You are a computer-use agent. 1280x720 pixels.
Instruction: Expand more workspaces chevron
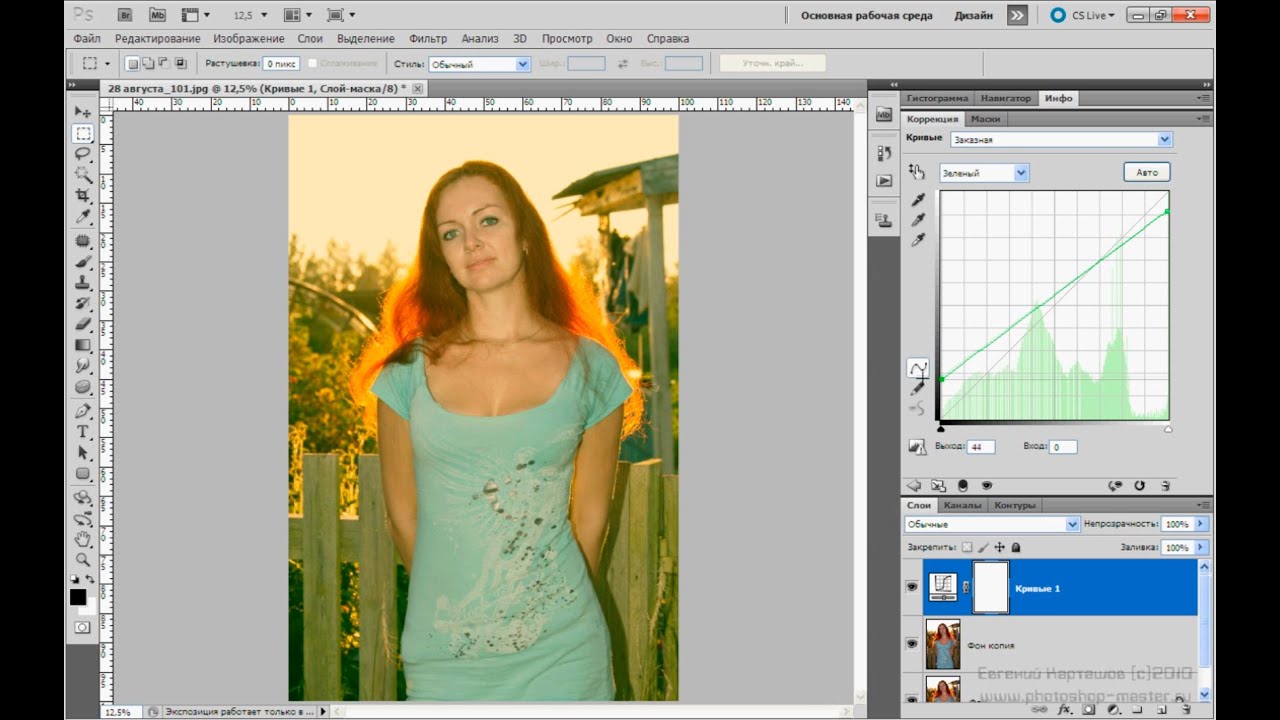point(1016,15)
